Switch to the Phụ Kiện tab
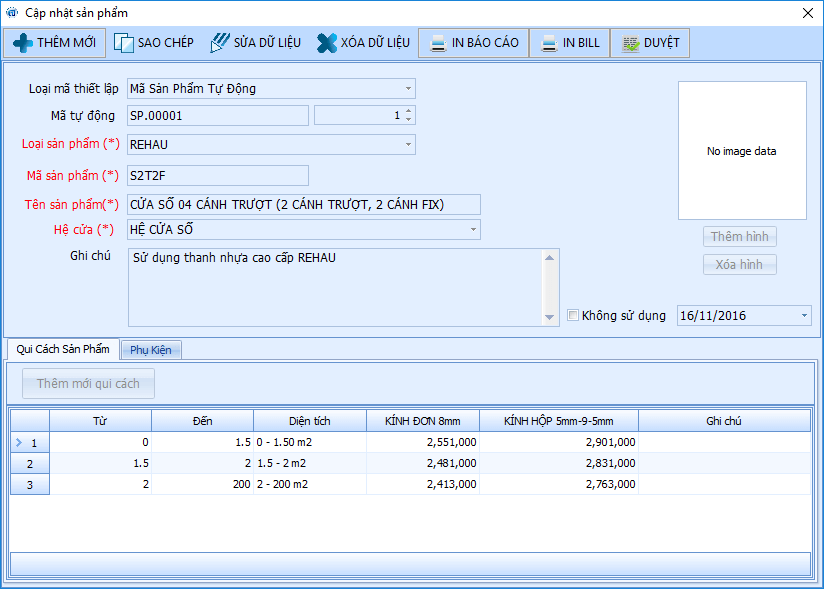The width and height of the screenshot is (824, 589). (151, 349)
